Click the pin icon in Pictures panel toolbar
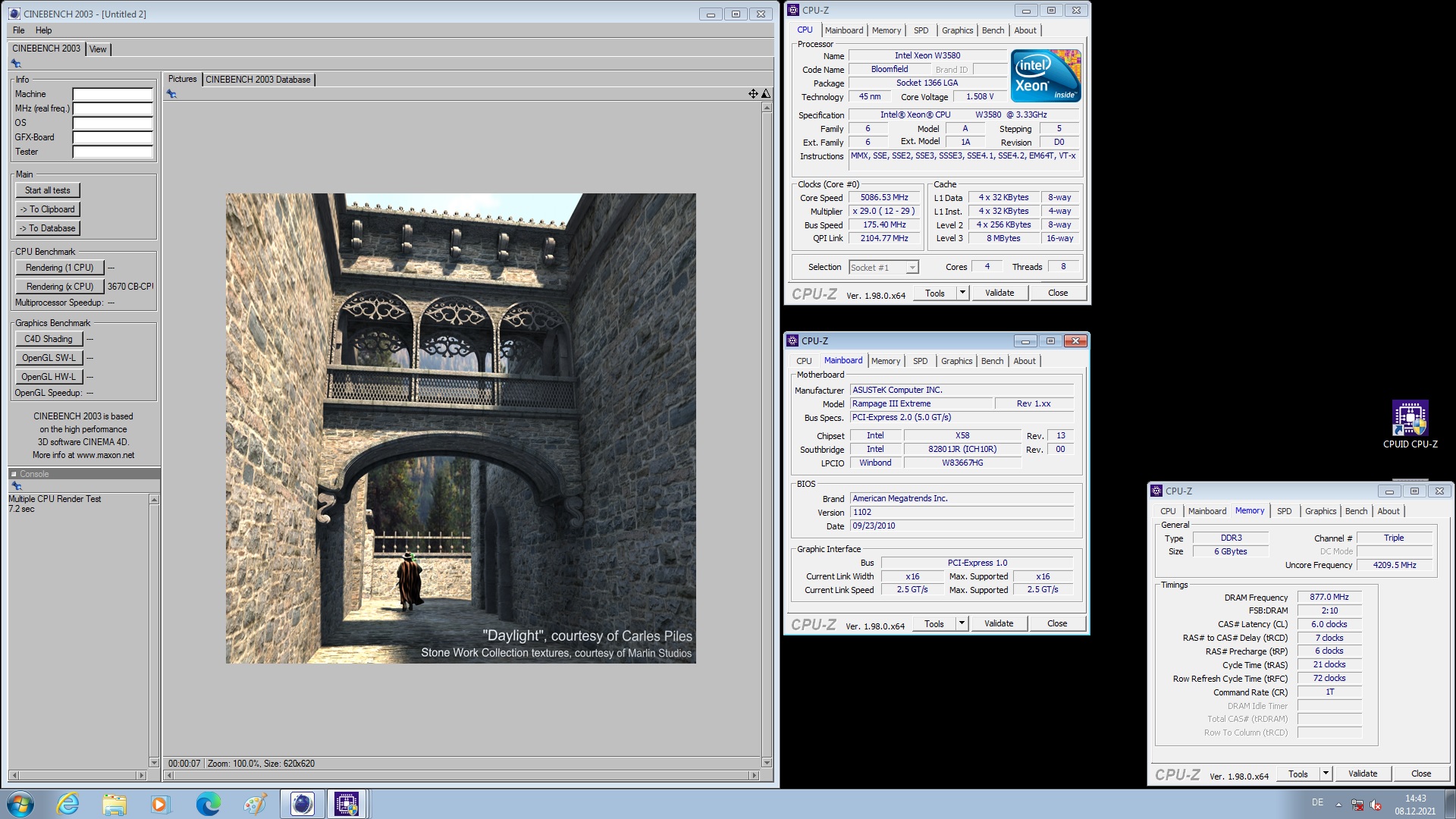Screen dimensions: 1456x819 pos(172,94)
